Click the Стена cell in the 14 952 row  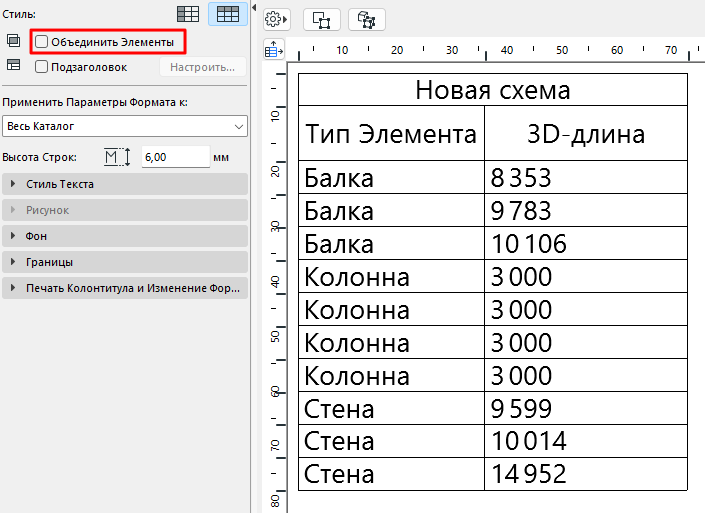pyautogui.click(x=391, y=474)
